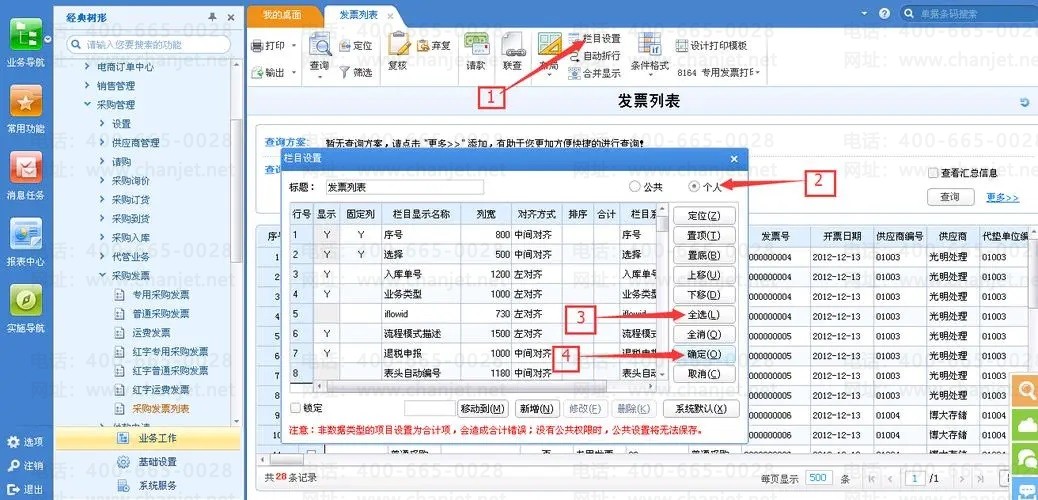Click the 退出 exit icon
1038x500 pixels.
click(x=13, y=489)
